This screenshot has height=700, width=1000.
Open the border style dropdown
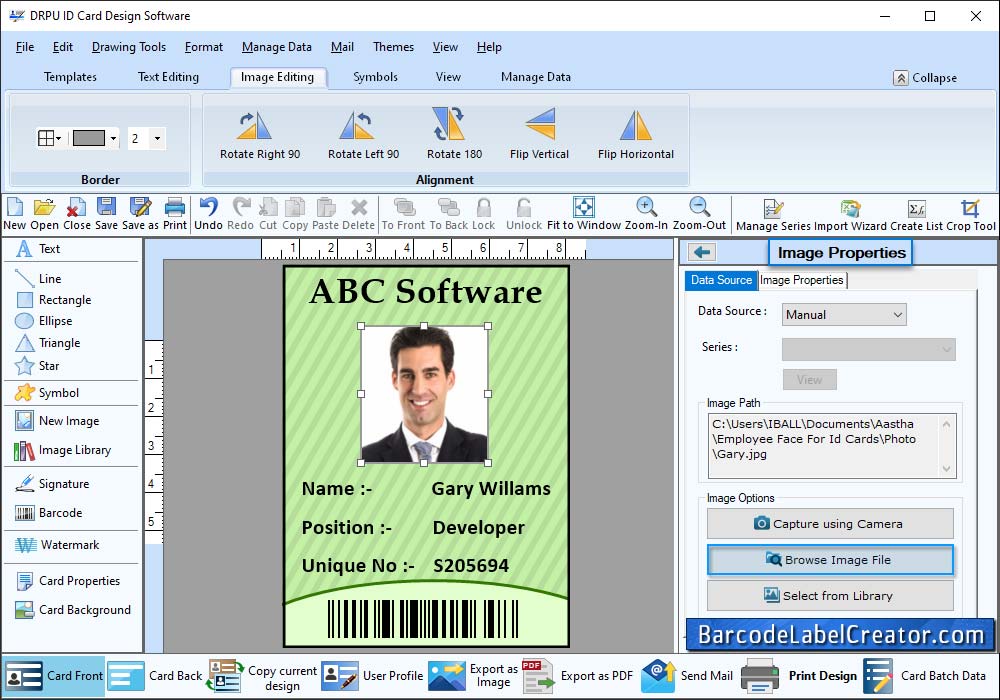(50, 138)
